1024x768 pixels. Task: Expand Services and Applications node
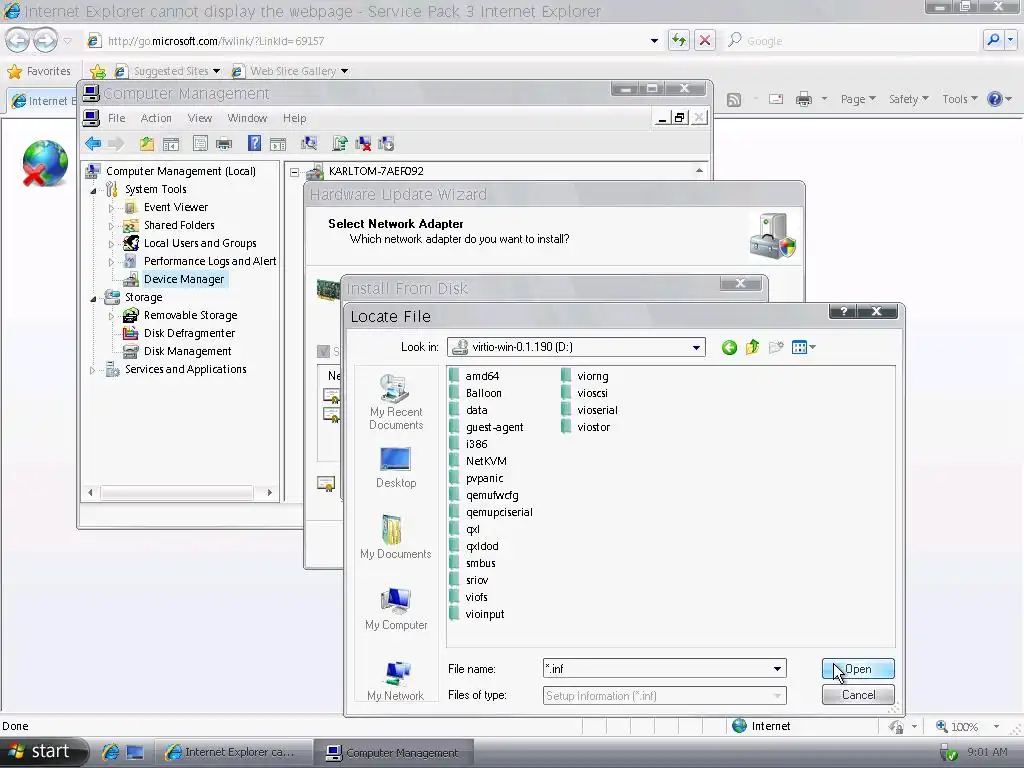pyautogui.click(x=93, y=370)
